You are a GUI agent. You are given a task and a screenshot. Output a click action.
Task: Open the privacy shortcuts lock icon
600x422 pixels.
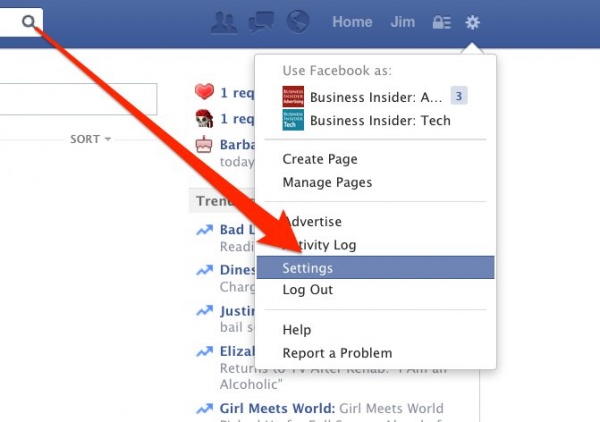click(x=442, y=22)
